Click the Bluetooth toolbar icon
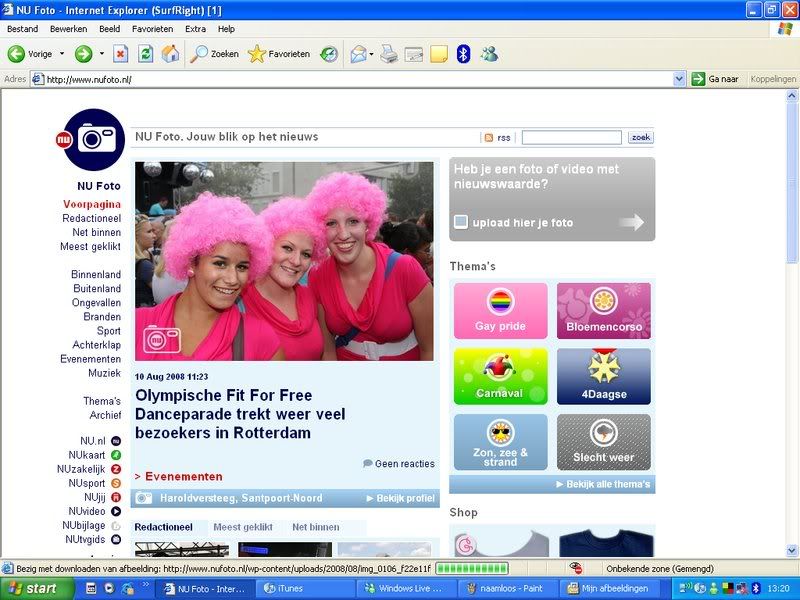 [x=463, y=54]
